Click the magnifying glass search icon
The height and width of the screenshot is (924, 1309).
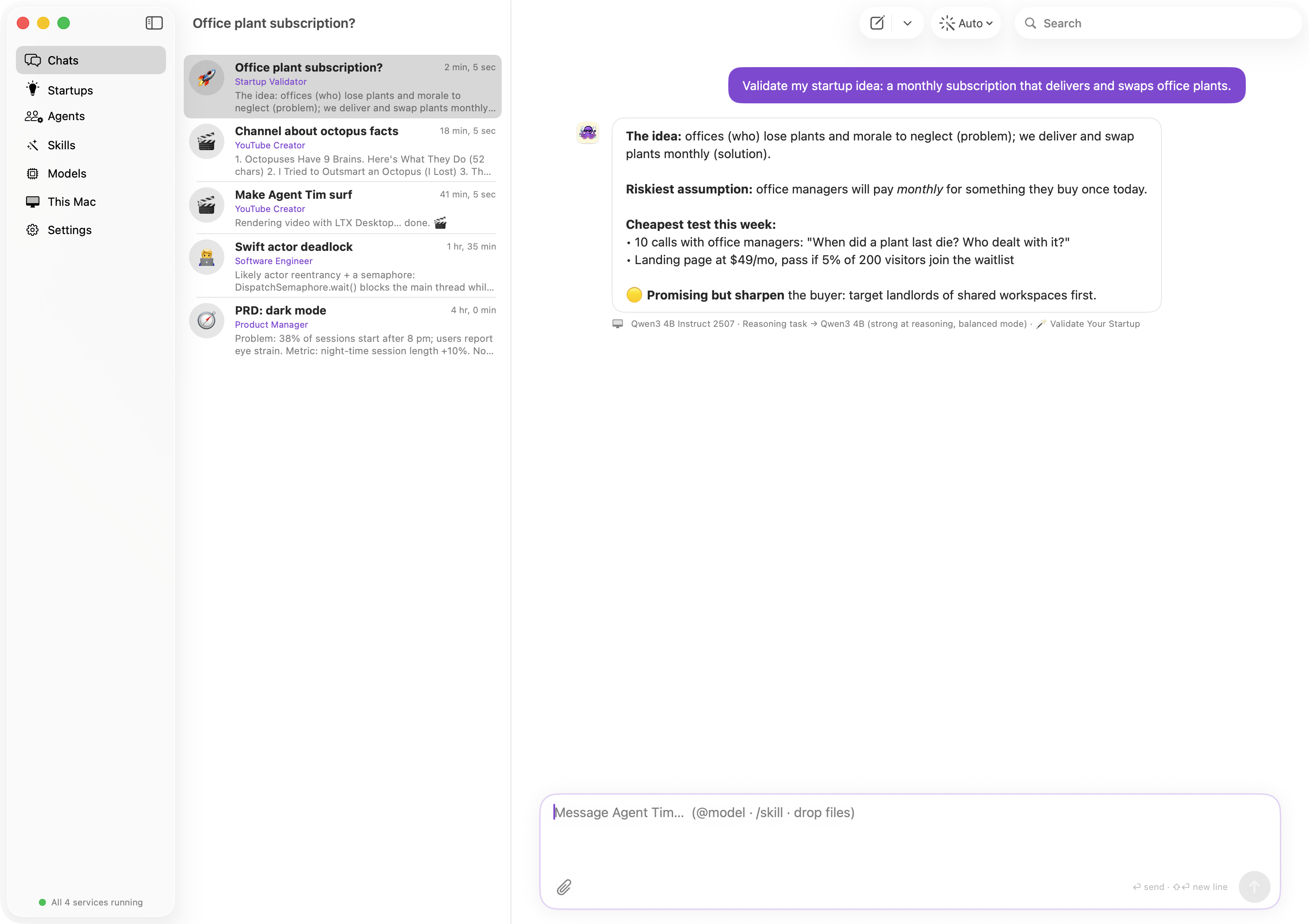coord(1030,23)
